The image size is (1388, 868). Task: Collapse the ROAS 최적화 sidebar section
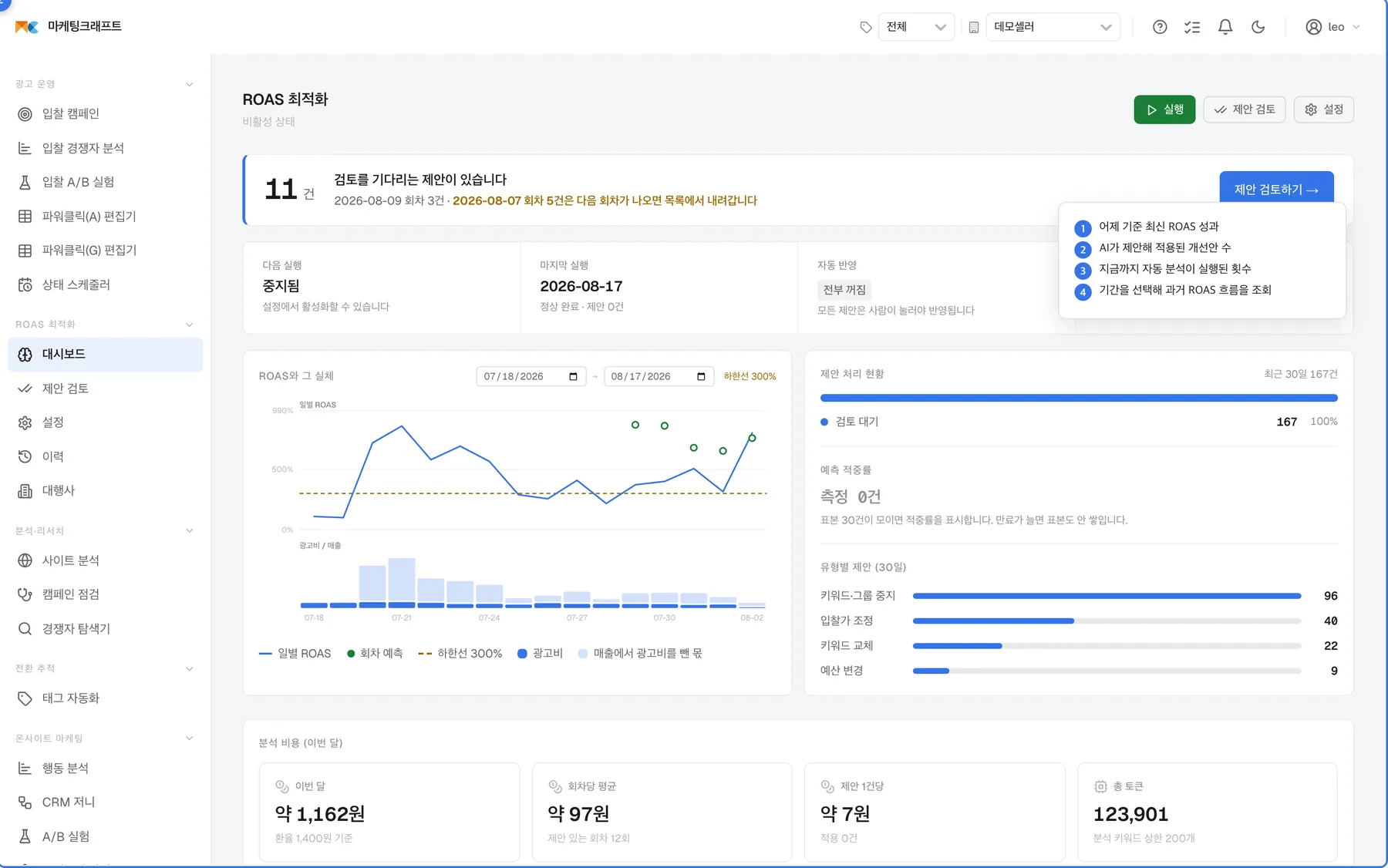pos(189,325)
